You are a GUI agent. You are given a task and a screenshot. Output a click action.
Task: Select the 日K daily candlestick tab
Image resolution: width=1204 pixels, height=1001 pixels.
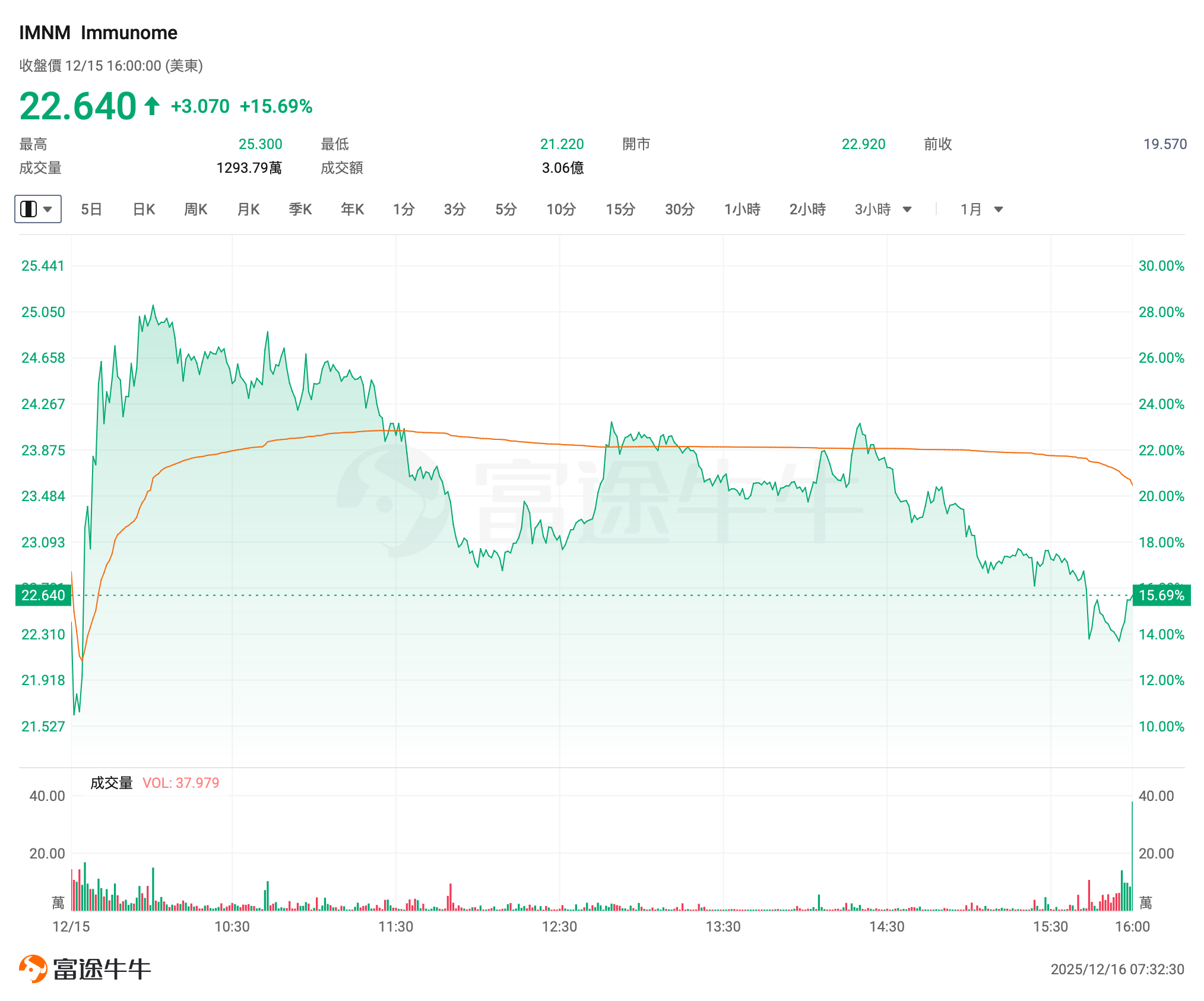(144, 209)
